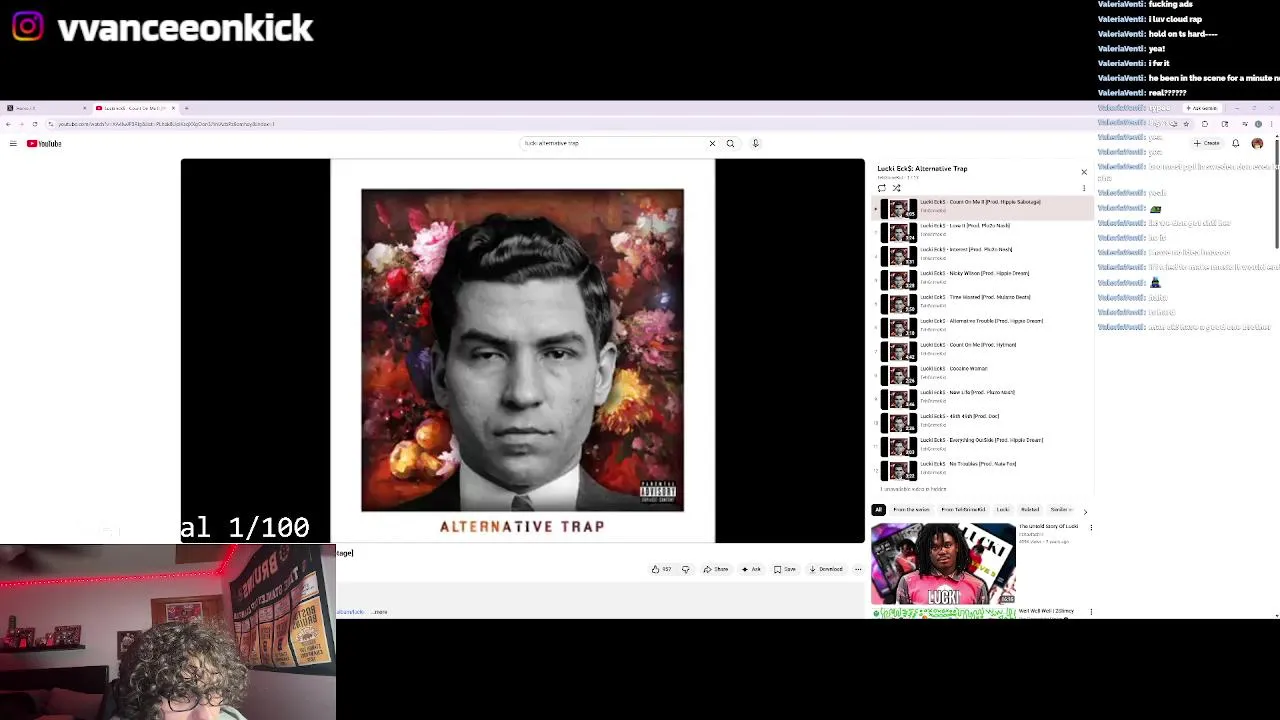Open options for Untold Story Of Lucki video

[x=1091, y=528]
